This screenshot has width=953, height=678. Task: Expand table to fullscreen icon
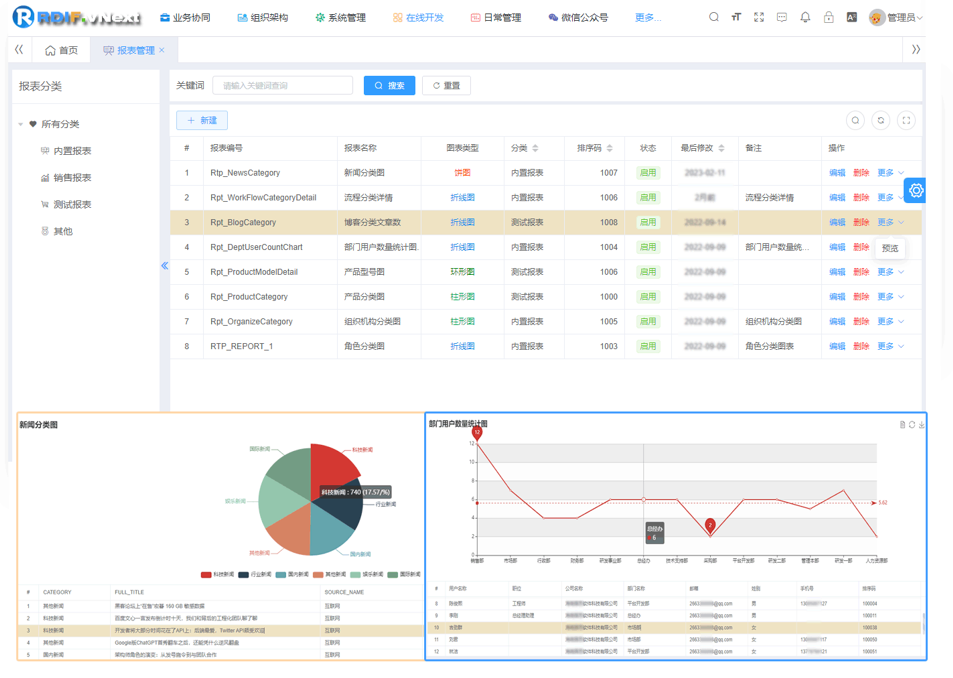click(906, 120)
